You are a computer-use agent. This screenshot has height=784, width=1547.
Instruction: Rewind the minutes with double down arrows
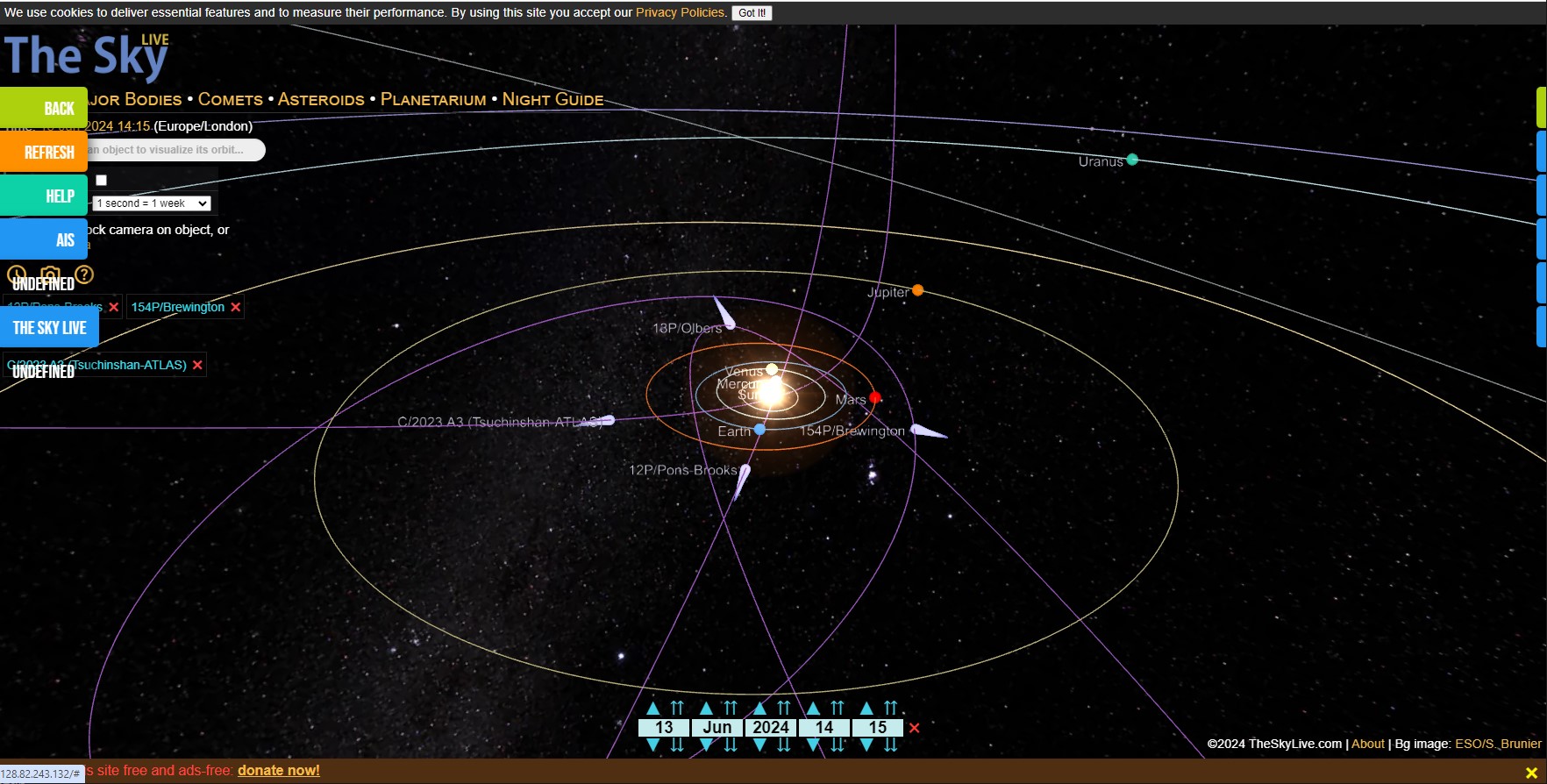point(891,745)
